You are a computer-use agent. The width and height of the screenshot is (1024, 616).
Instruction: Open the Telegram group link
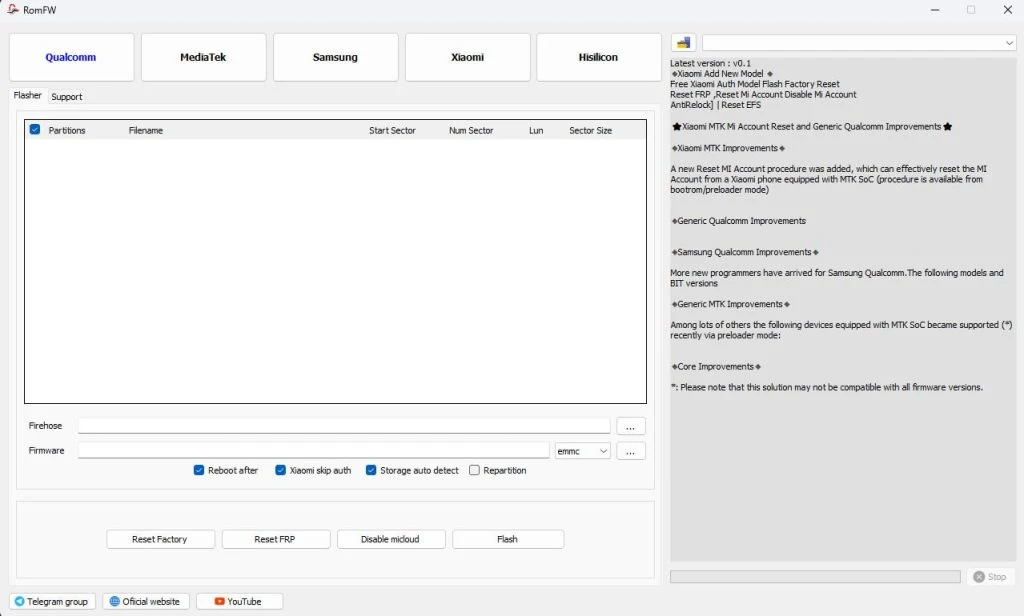(52, 602)
